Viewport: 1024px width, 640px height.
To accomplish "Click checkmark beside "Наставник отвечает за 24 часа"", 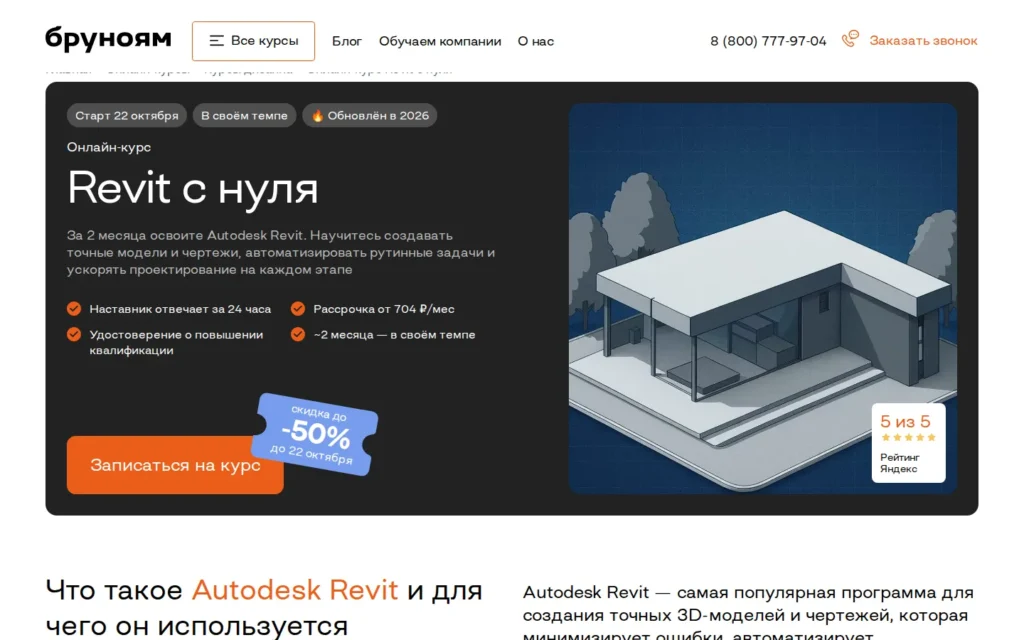I will (x=74, y=309).
